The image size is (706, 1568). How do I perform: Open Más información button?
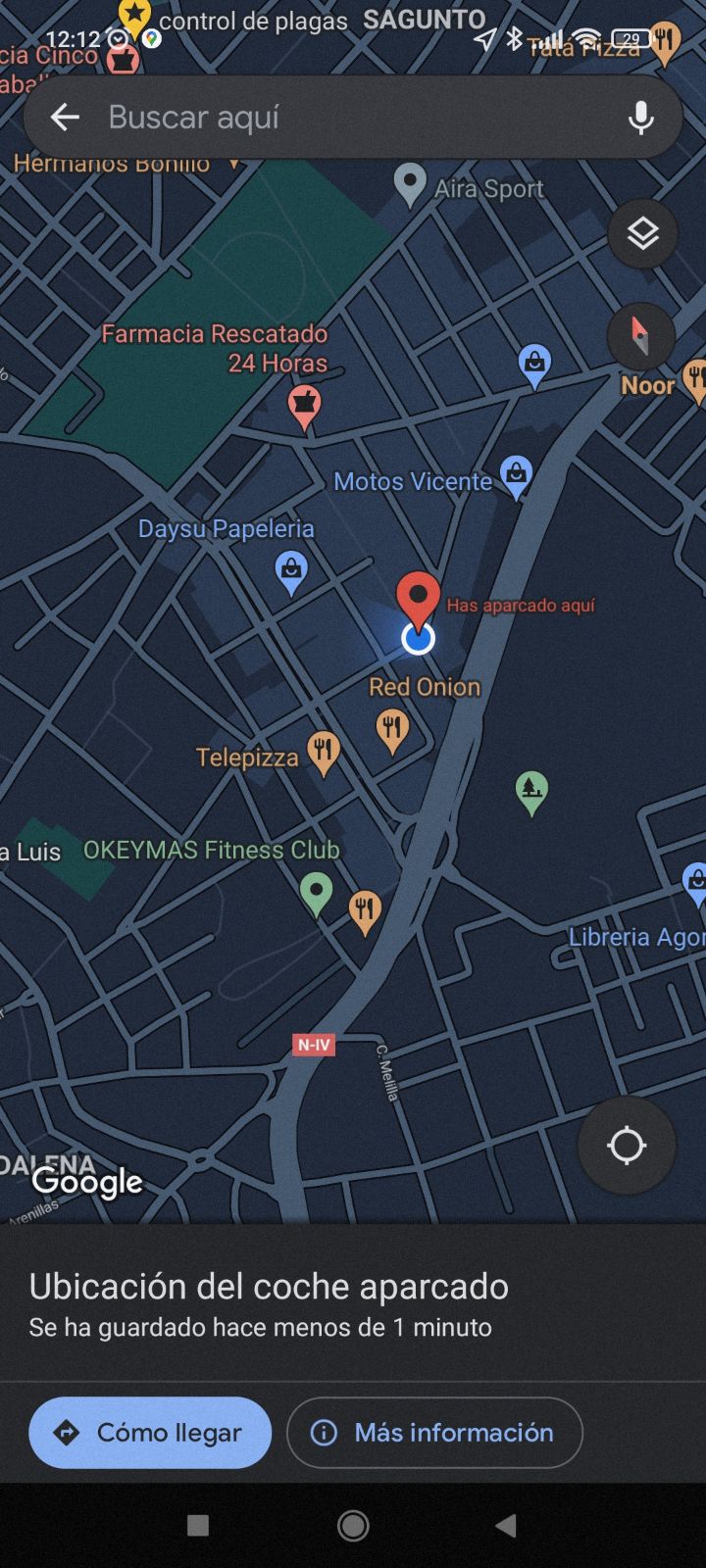(x=434, y=1433)
